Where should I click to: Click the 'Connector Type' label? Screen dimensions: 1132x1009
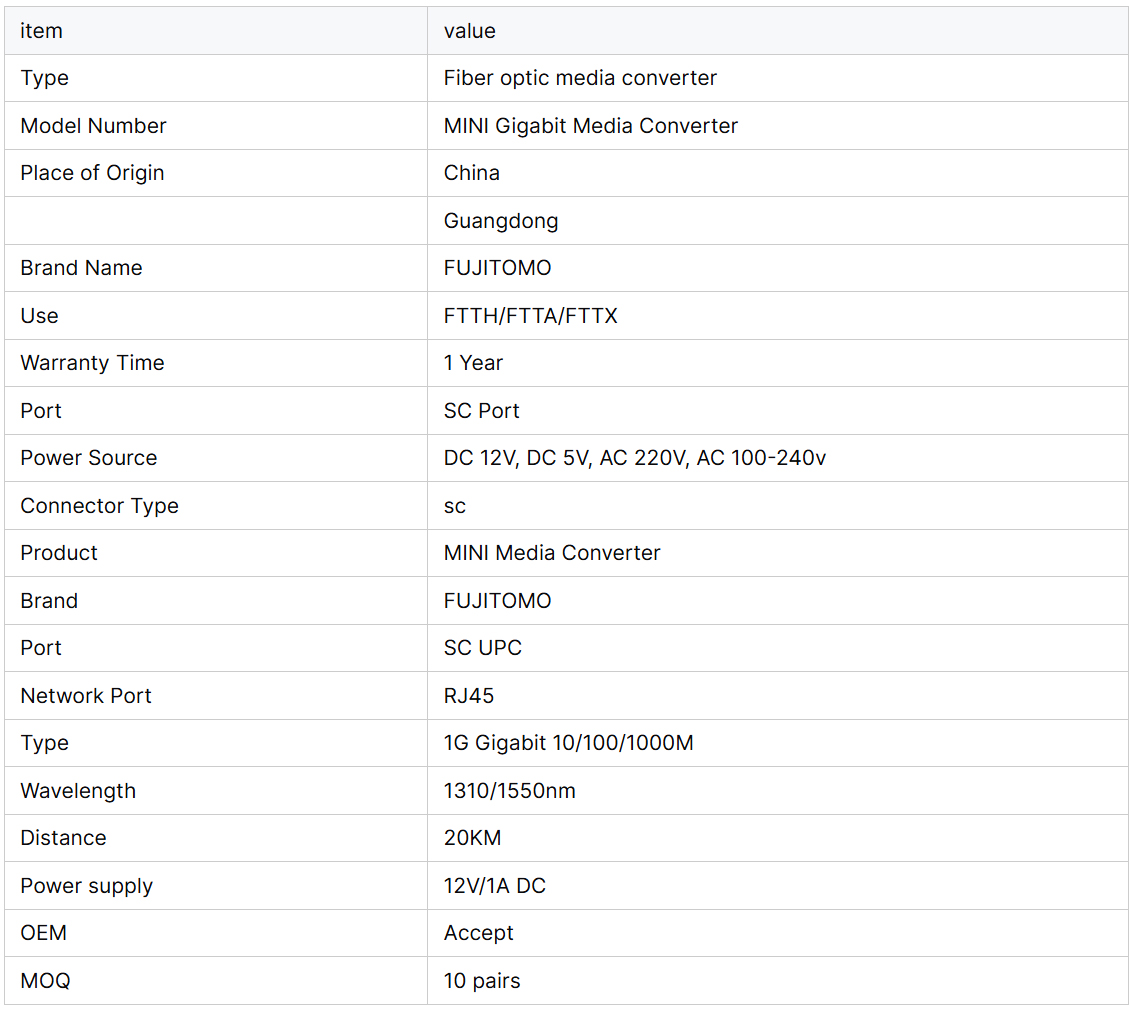tap(99, 506)
